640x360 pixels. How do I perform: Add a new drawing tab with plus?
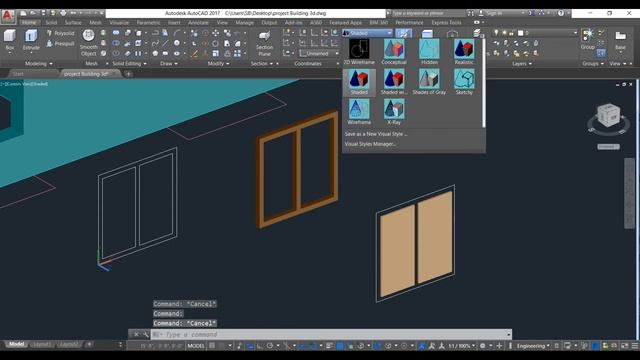click(128, 74)
